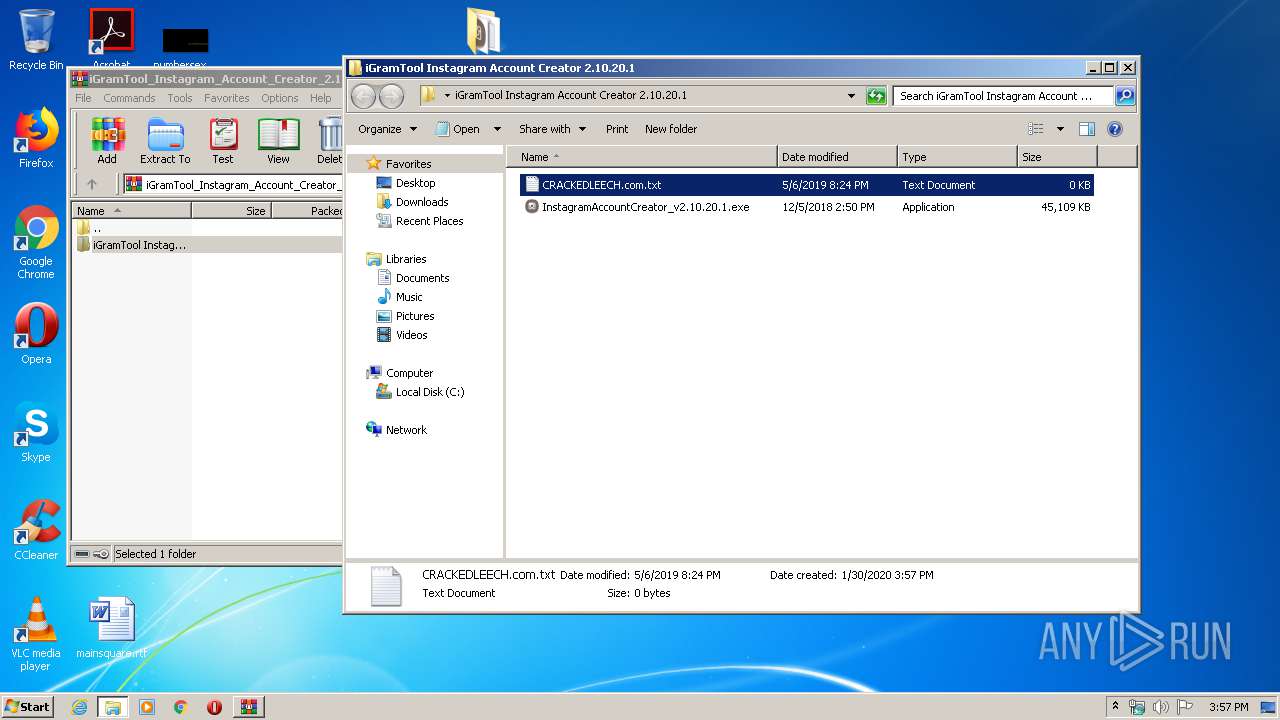Click the WinRAR Extract To icon

point(165,141)
